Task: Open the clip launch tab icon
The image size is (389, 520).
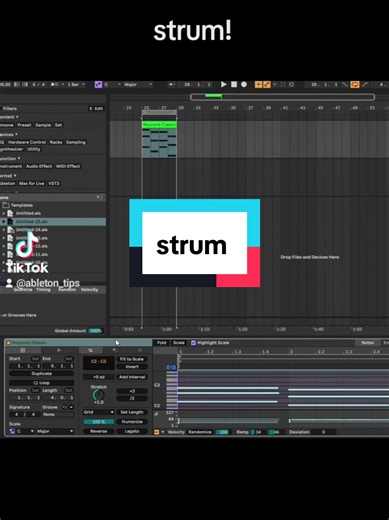Action: pyautogui.click(x=59, y=350)
